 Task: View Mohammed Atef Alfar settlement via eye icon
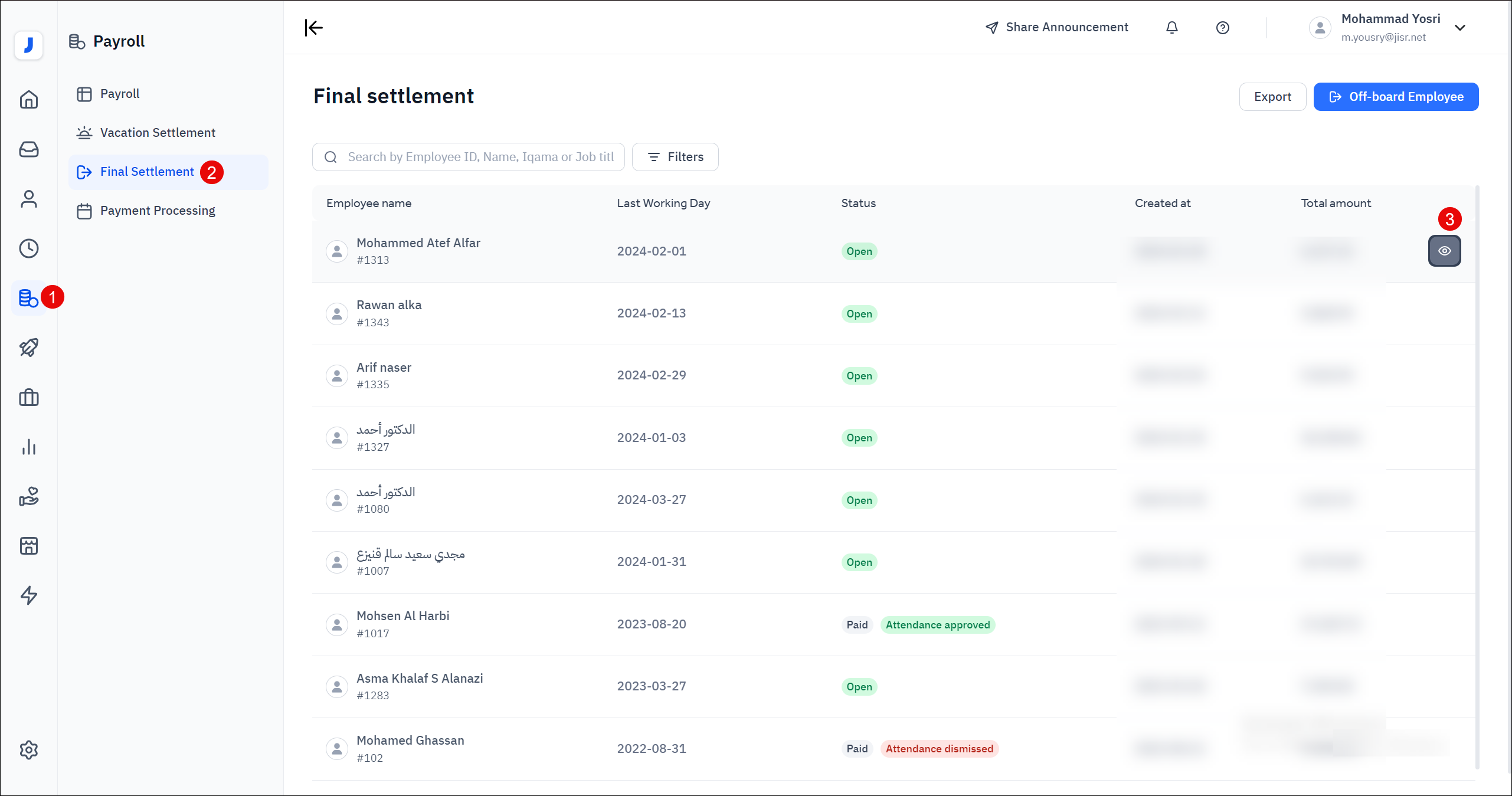coord(1444,251)
